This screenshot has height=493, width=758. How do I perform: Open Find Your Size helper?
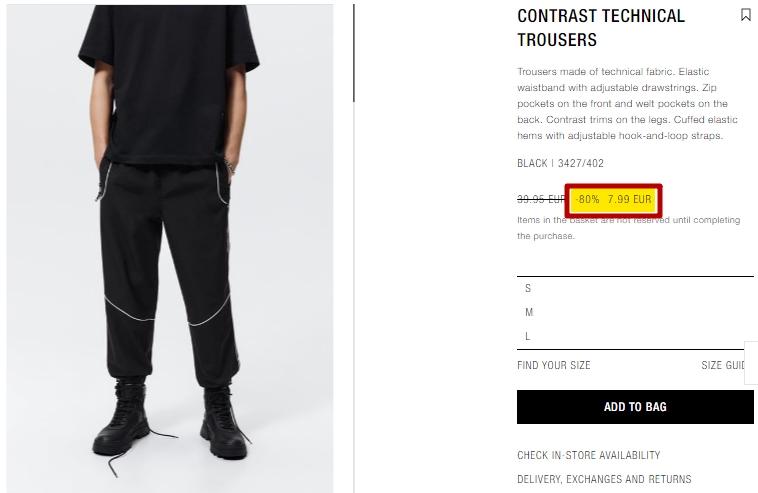tap(554, 365)
